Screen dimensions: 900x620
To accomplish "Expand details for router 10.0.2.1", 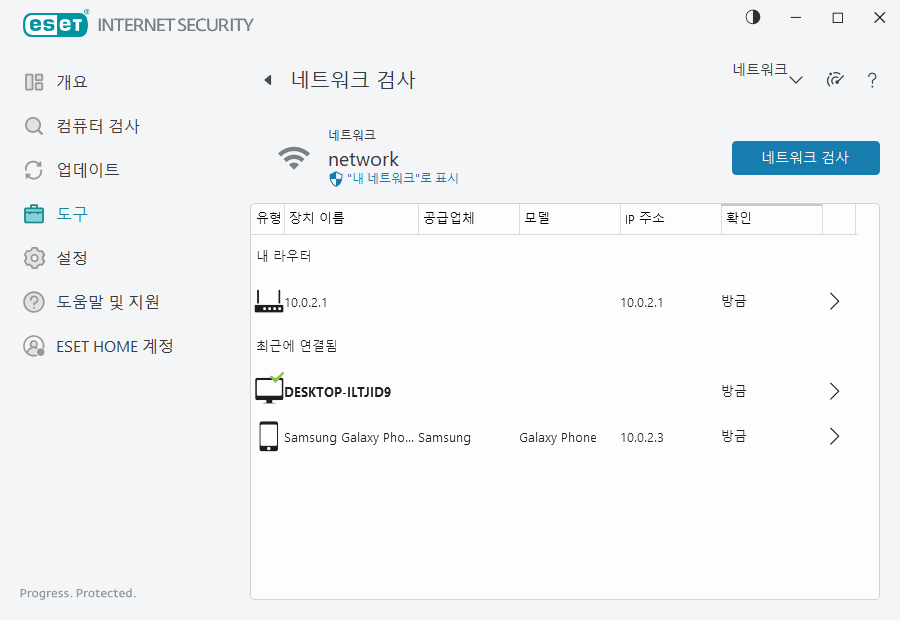I will tap(835, 301).
